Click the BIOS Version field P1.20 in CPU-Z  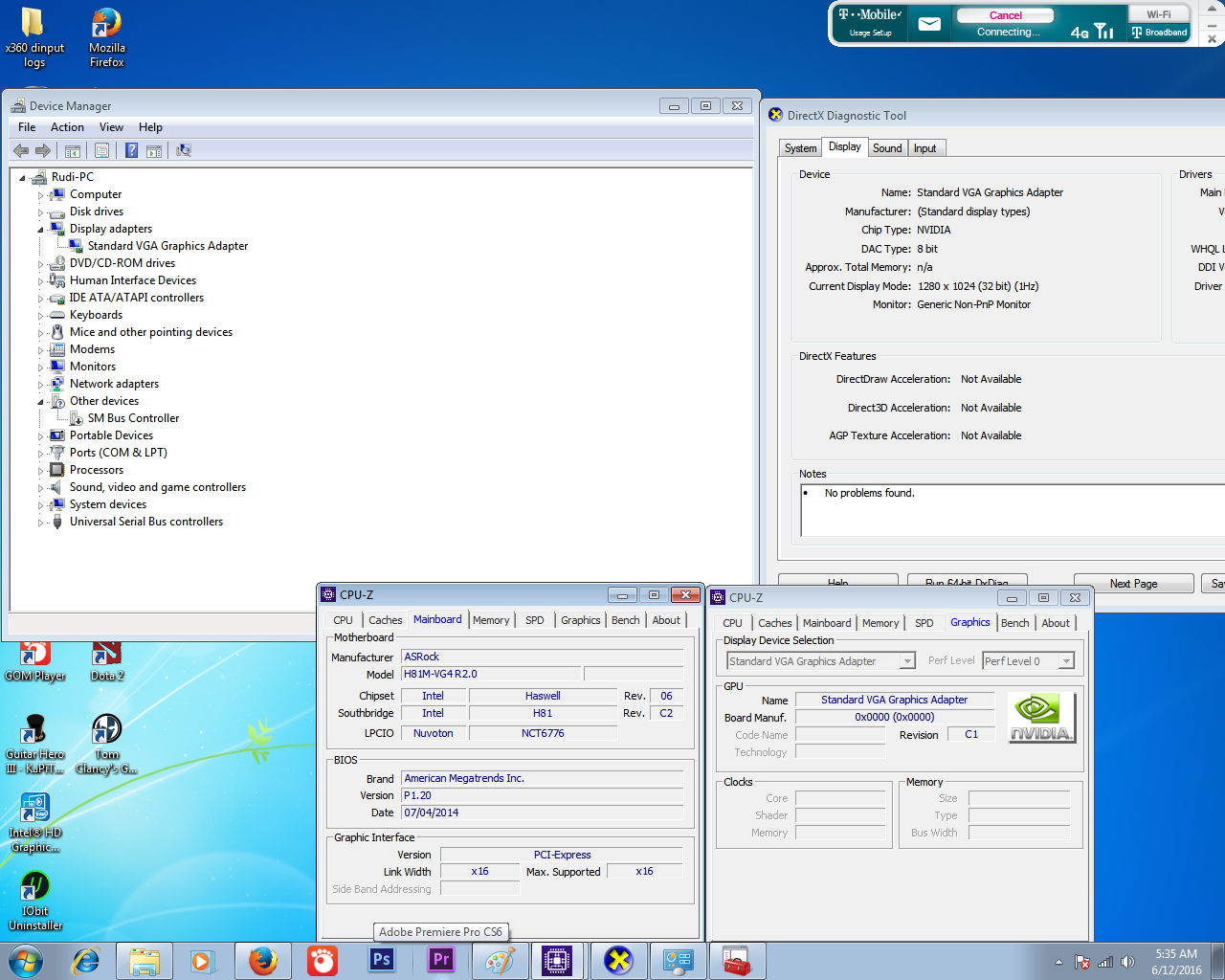(542, 795)
